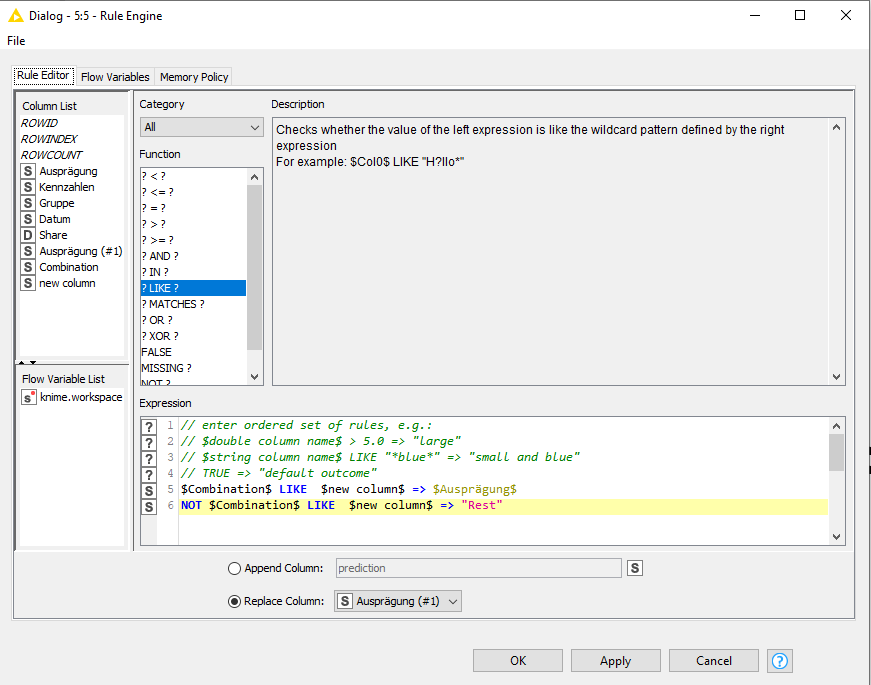Image resolution: width=871 pixels, height=685 pixels.
Task: Click the Description scroll up arrow
Action: coord(837,127)
